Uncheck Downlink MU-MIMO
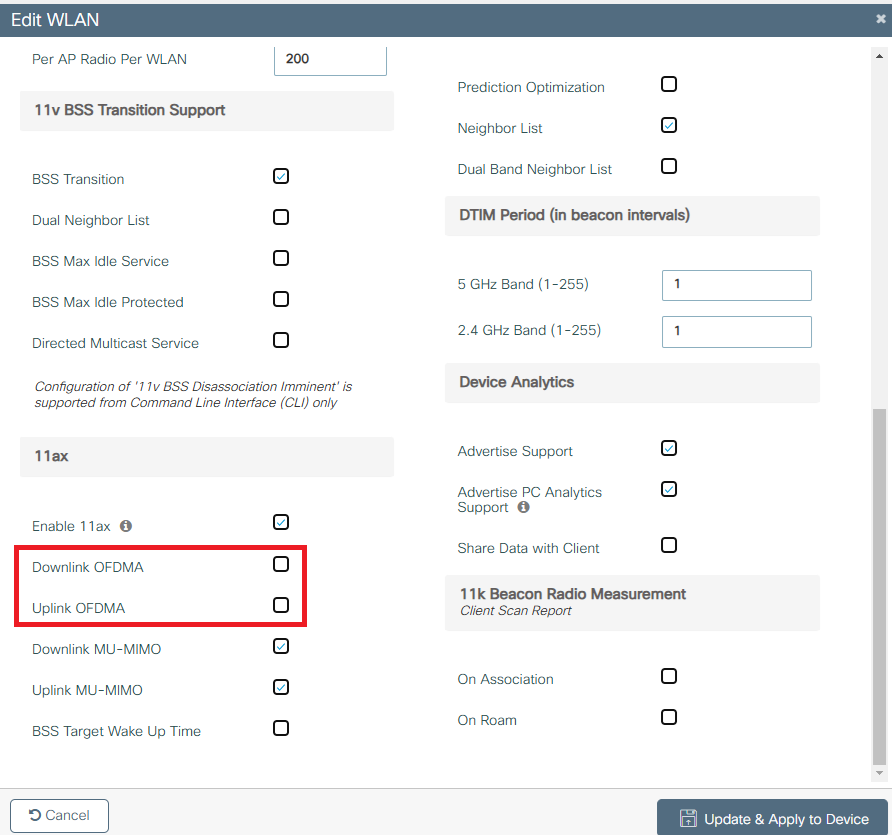892x835 pixels. coord(281,646)
